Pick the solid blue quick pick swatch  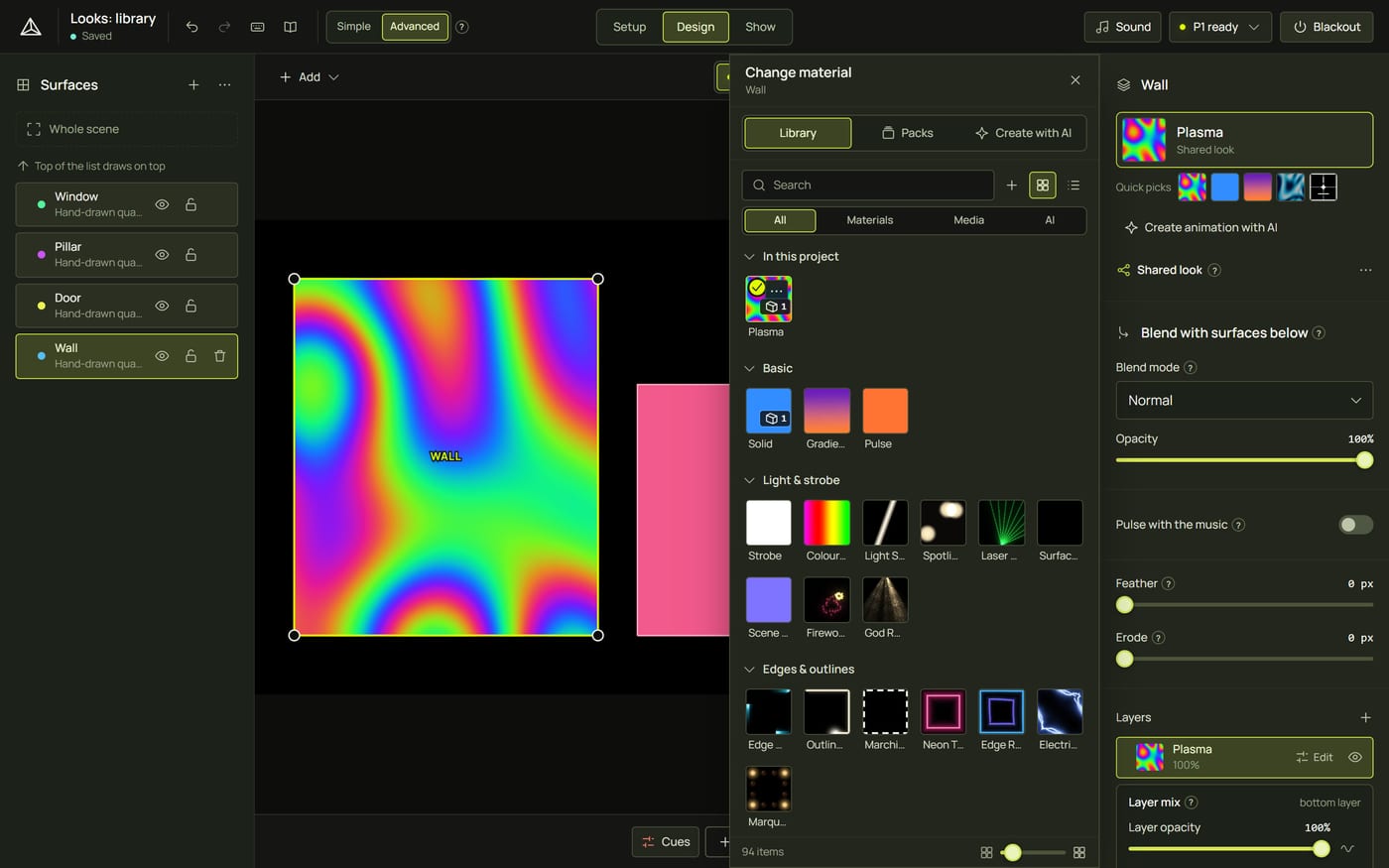(1225, 186)
